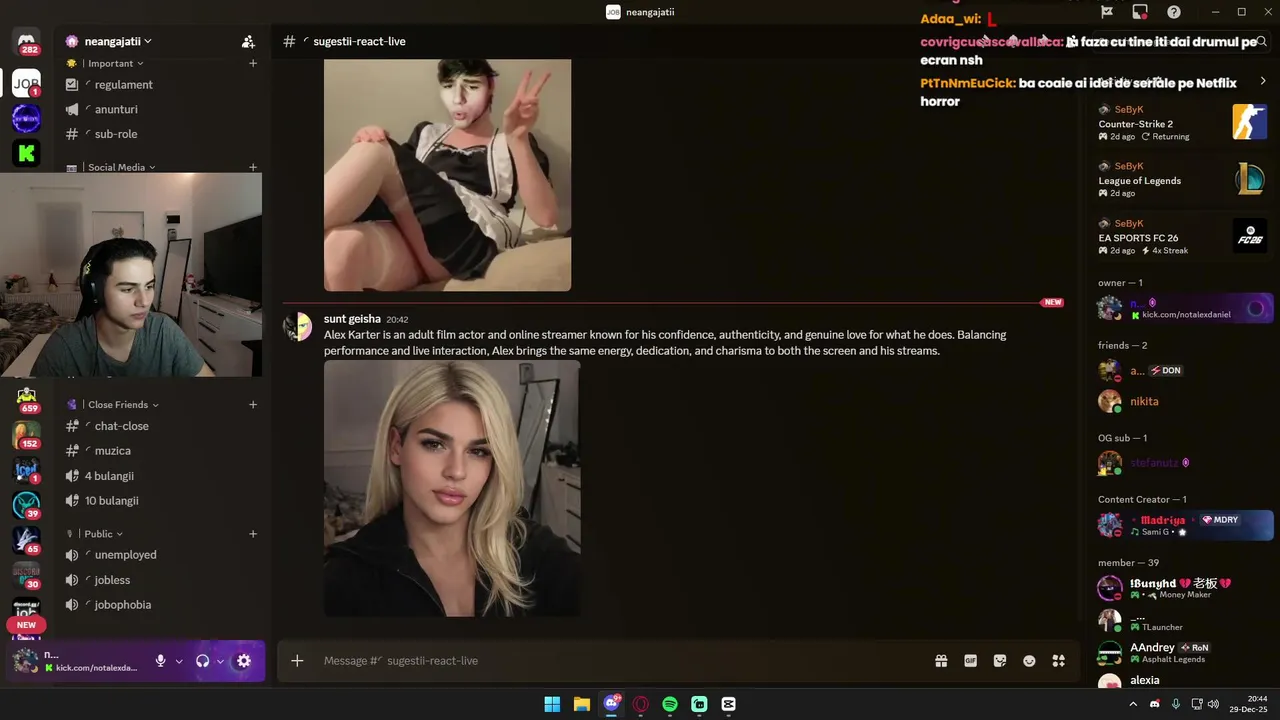The image size is (1280, 720).
Task: Open the blonde selfie image attachment
Action: coord(452,489)
